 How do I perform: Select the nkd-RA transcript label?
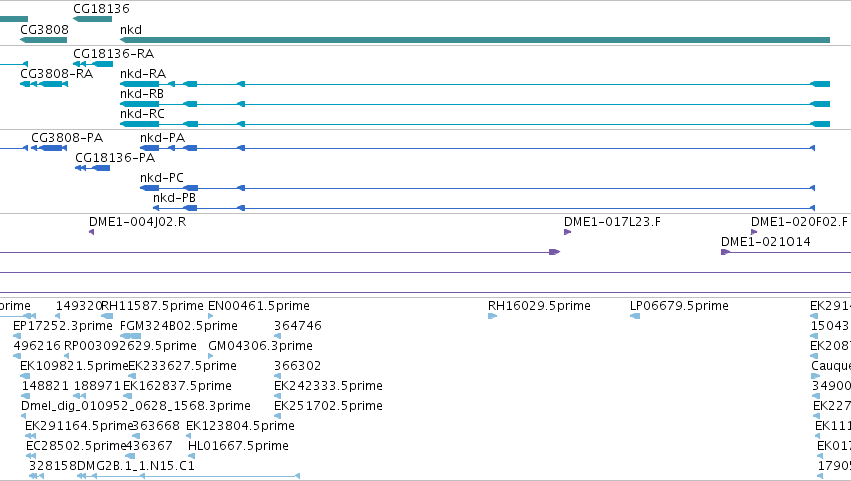point(143,74)
